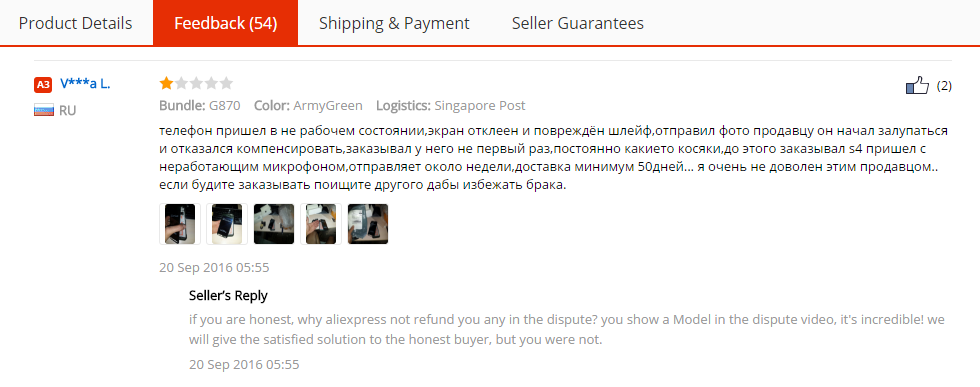The height and width of the screenshot is (387, 980).
Task: Click the A3 buyer level badge
Action: [42, 84]
